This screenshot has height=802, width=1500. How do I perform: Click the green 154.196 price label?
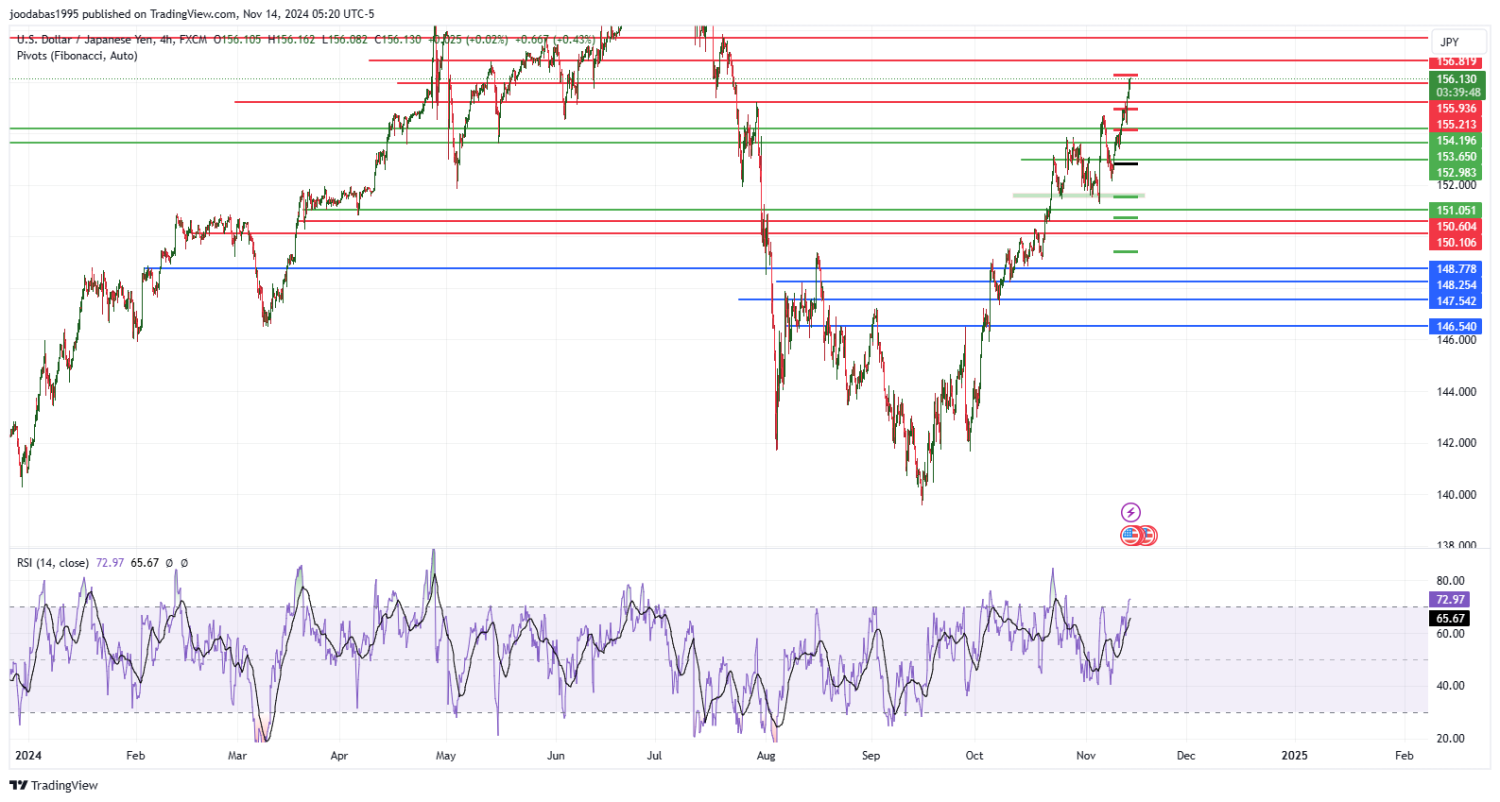[x=1457, y=141]
